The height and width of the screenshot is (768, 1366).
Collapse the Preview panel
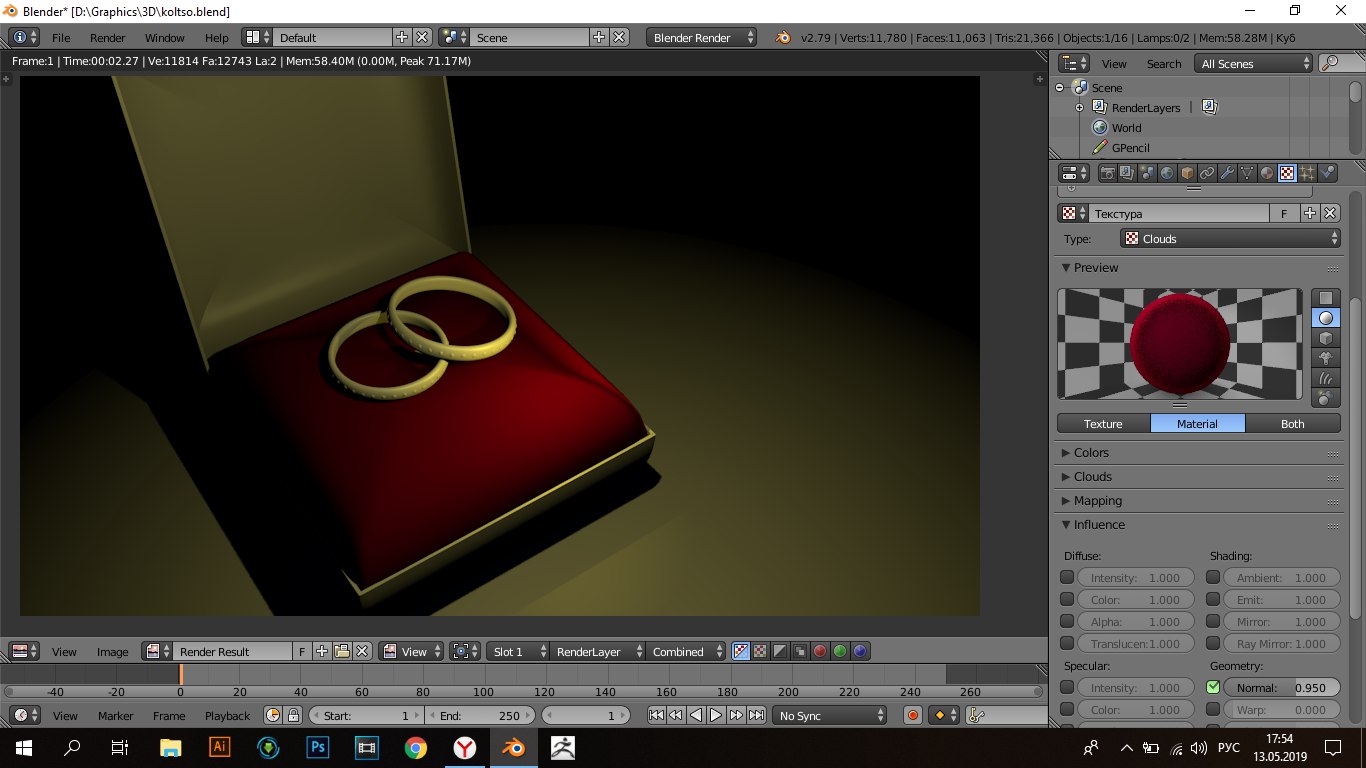pos(1096,268)
